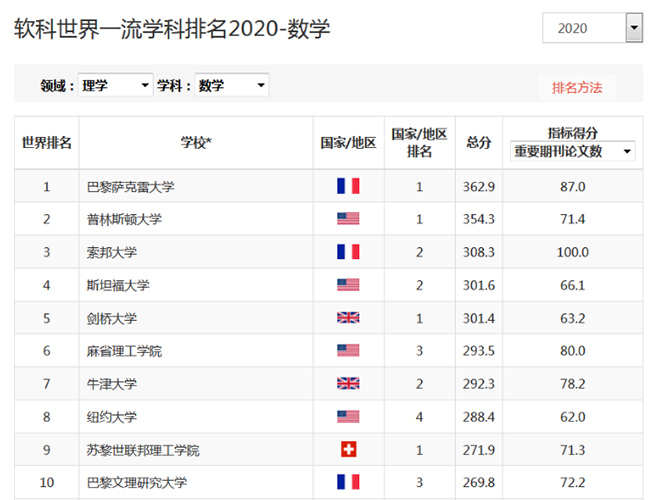Open 普林斯顿大学 school link
The height and width of the screenshot is (500, 661).
coord(124,219)
